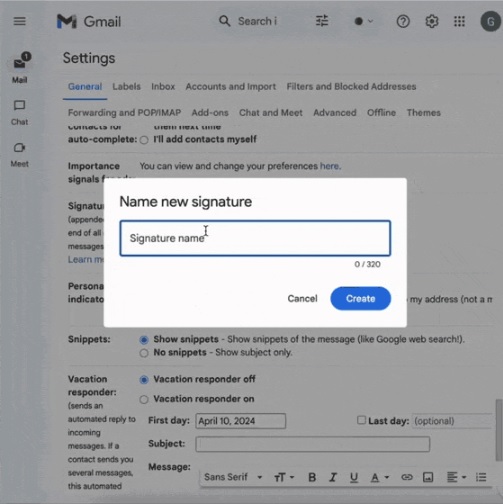Open the Chat and Meet tab

coord(271,113)
